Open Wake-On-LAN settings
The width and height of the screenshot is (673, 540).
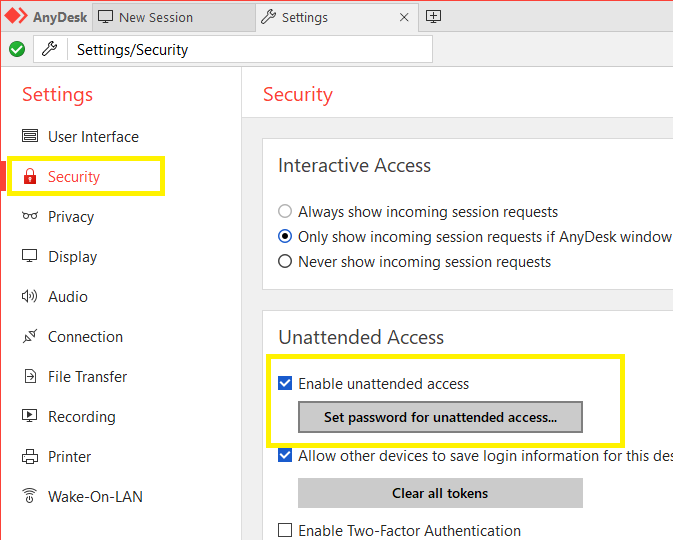pyautogui.click(x=95, y=497)
